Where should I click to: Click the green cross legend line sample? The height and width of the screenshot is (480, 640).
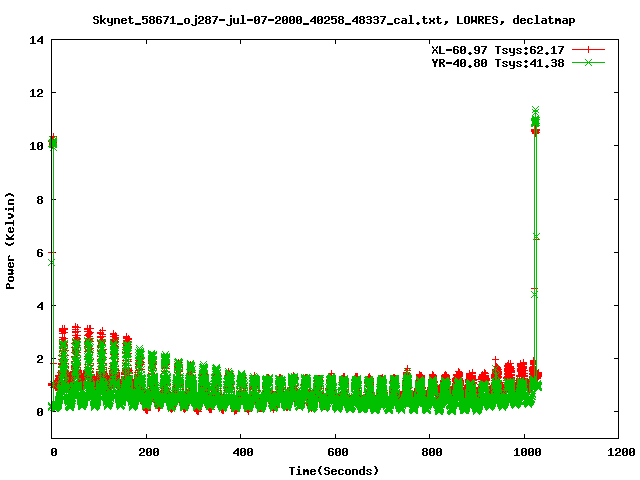588,62
